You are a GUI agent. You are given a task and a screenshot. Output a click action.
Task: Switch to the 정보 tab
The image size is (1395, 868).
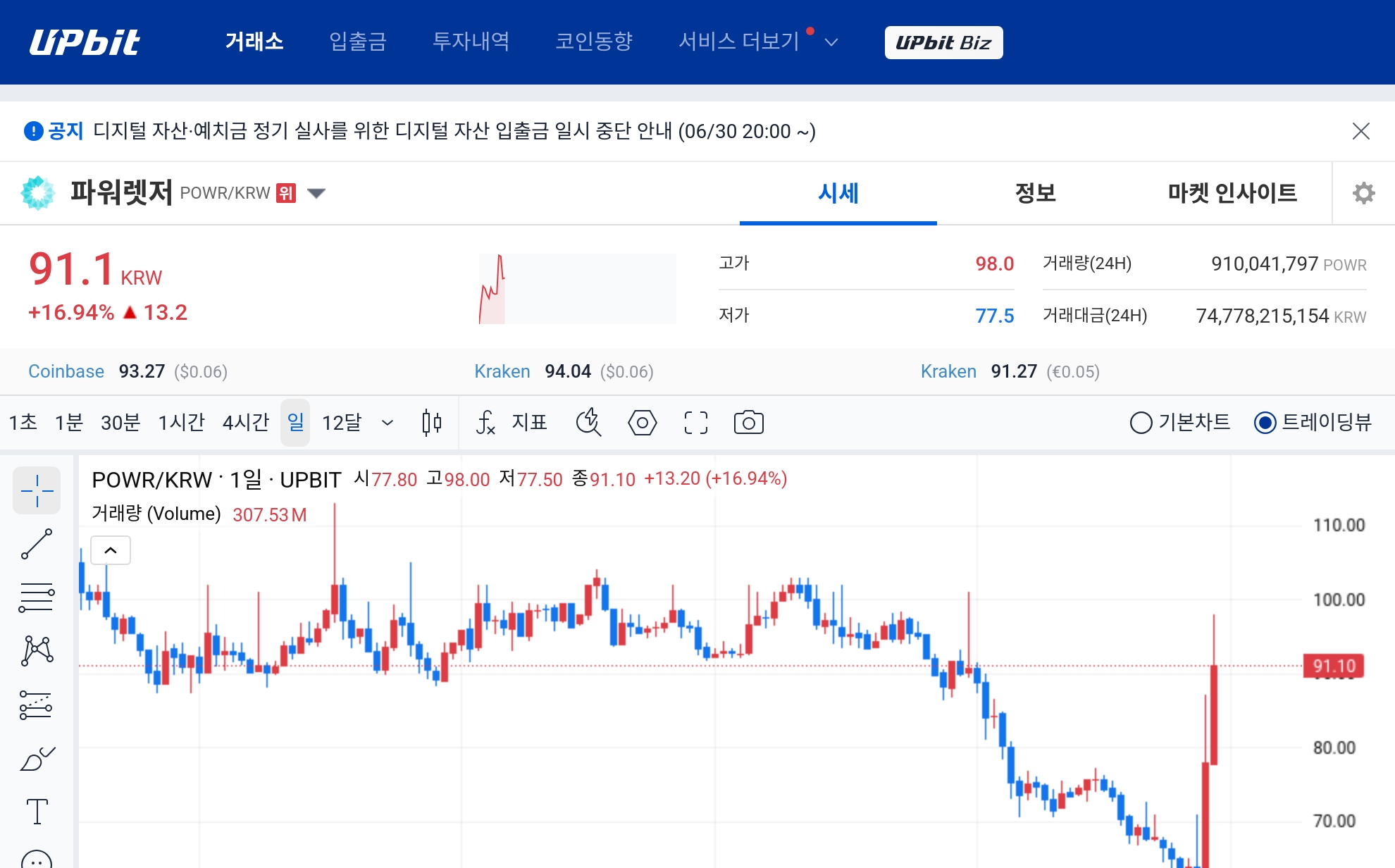[1036, 193]
